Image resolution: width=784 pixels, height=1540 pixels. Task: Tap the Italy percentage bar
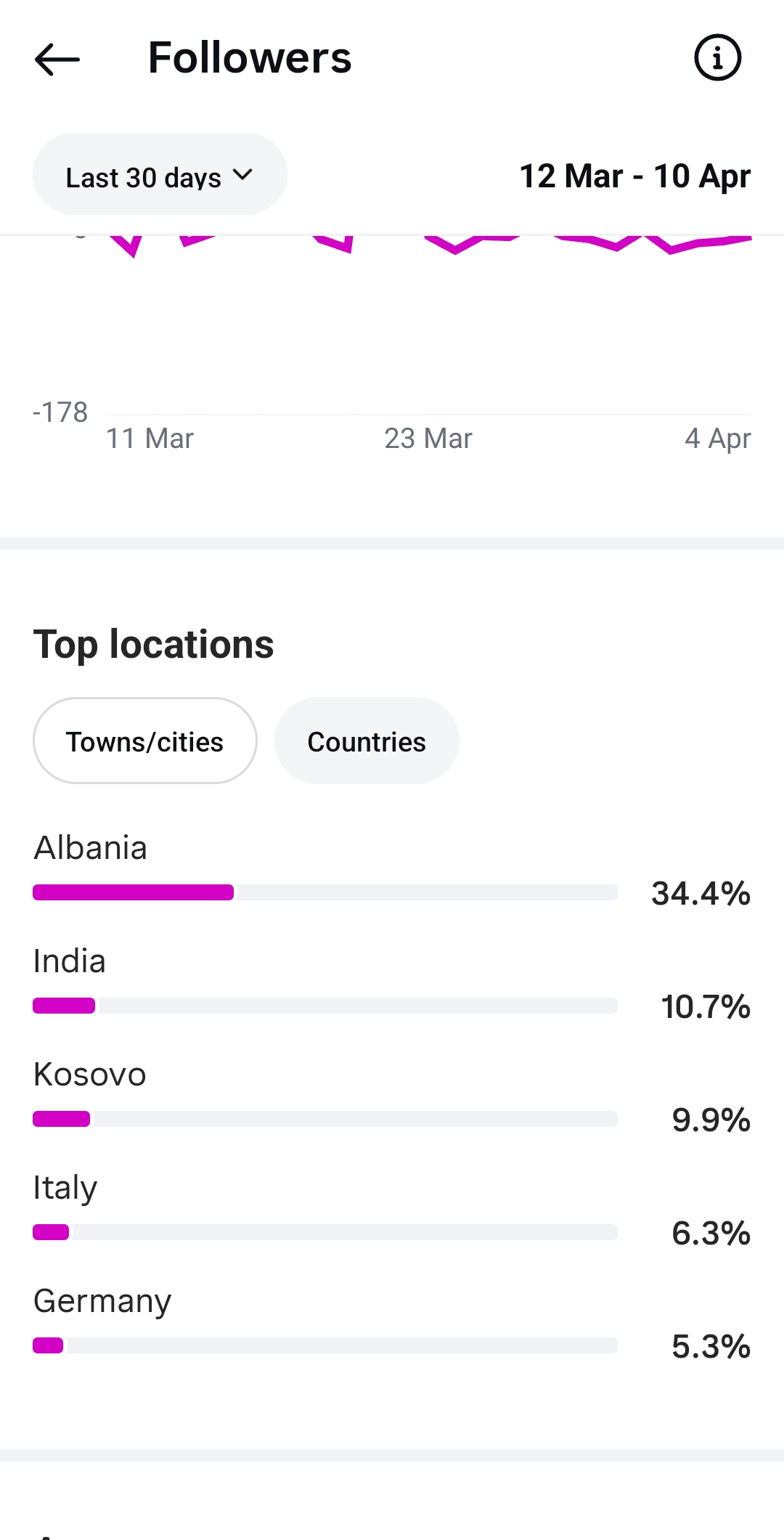pyautogui.click(x=324, y=1232)
